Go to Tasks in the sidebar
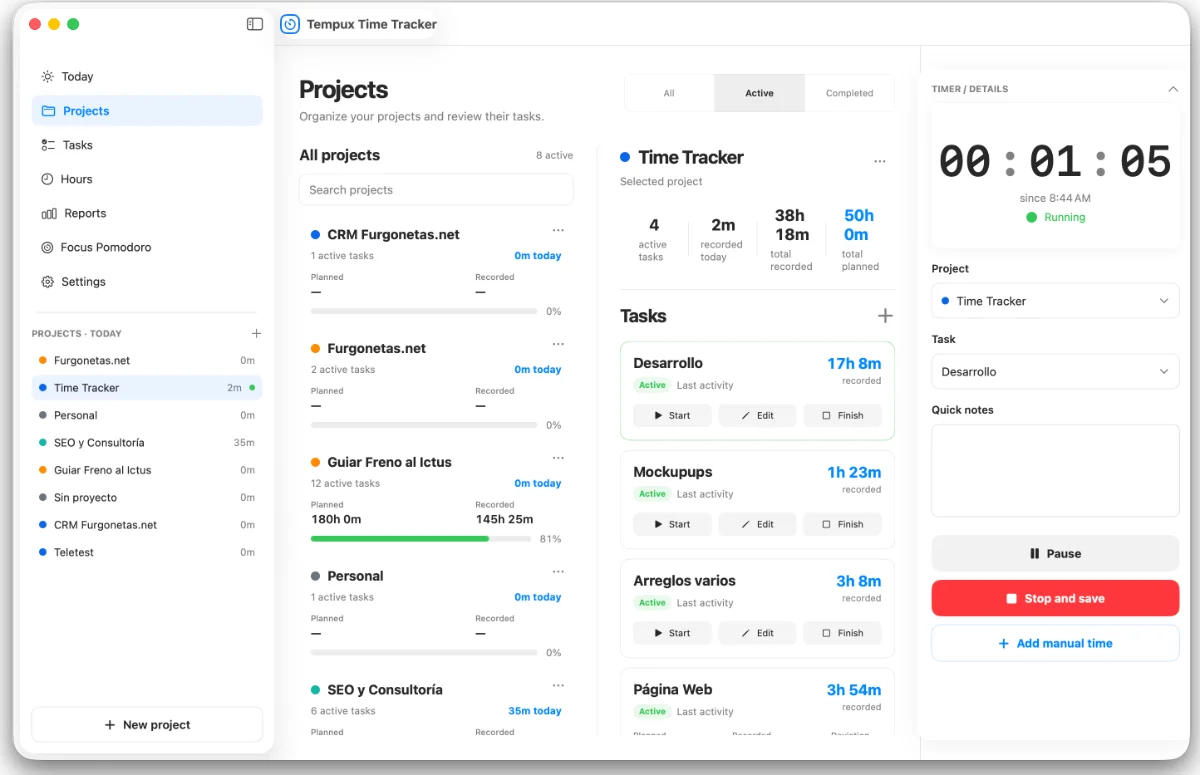This screenshot has width=1200, height=775. tap(147, 145)
